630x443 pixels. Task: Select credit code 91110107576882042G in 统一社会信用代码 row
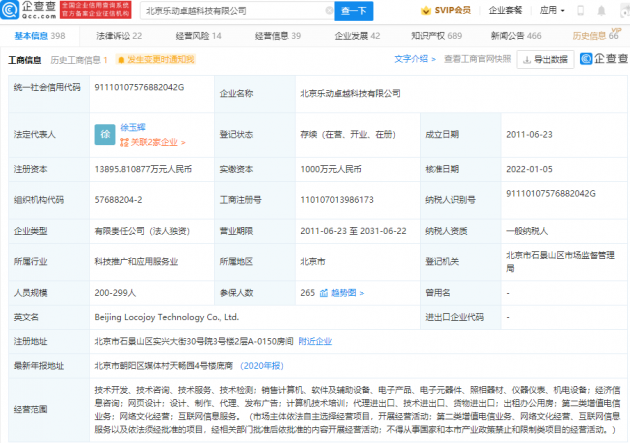[x=139, y=88]
